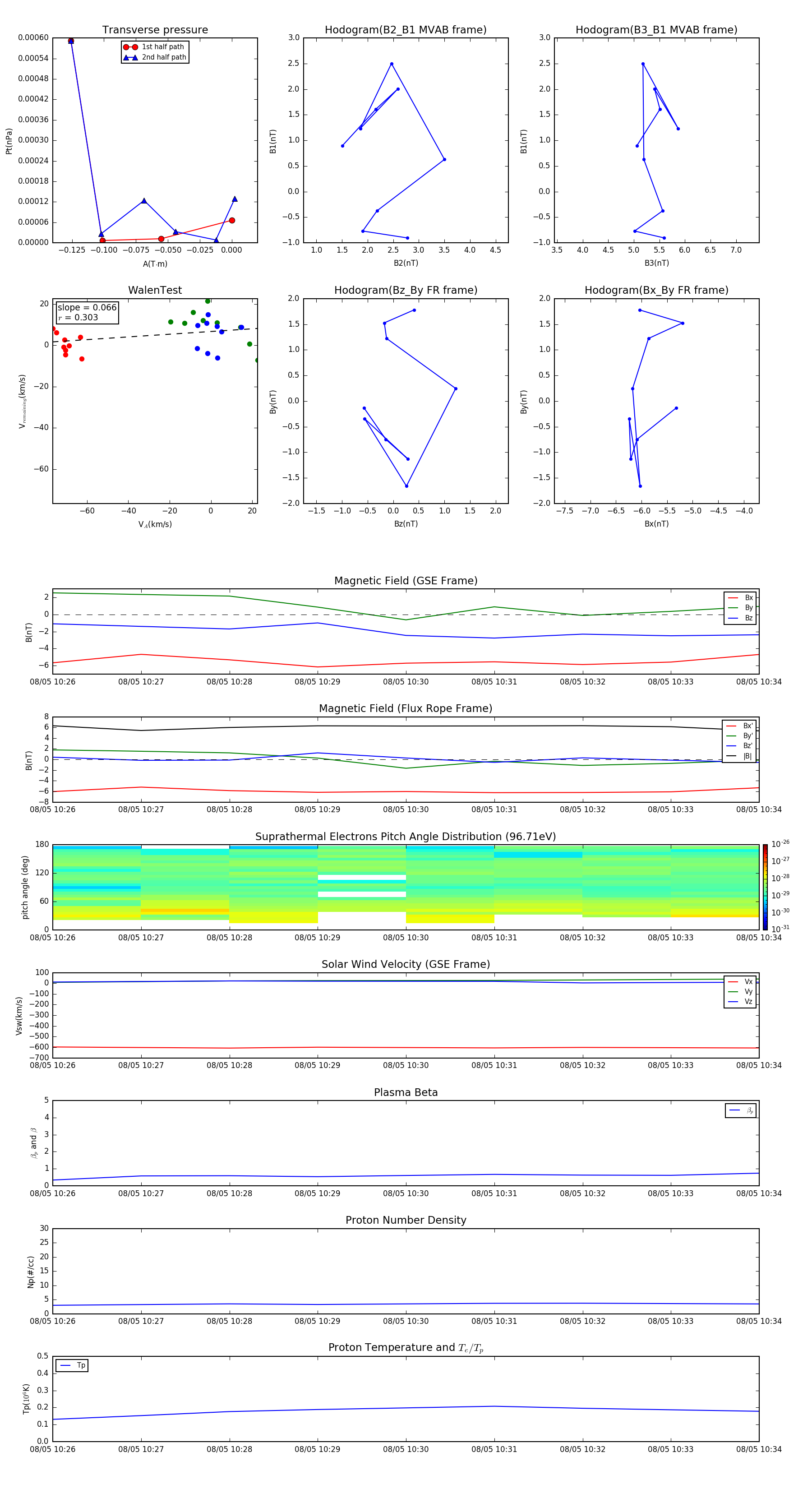Screen dimensions: 812x1489
Task: Click the By legend entry in GSE panel
Action: tap(740, 607)
